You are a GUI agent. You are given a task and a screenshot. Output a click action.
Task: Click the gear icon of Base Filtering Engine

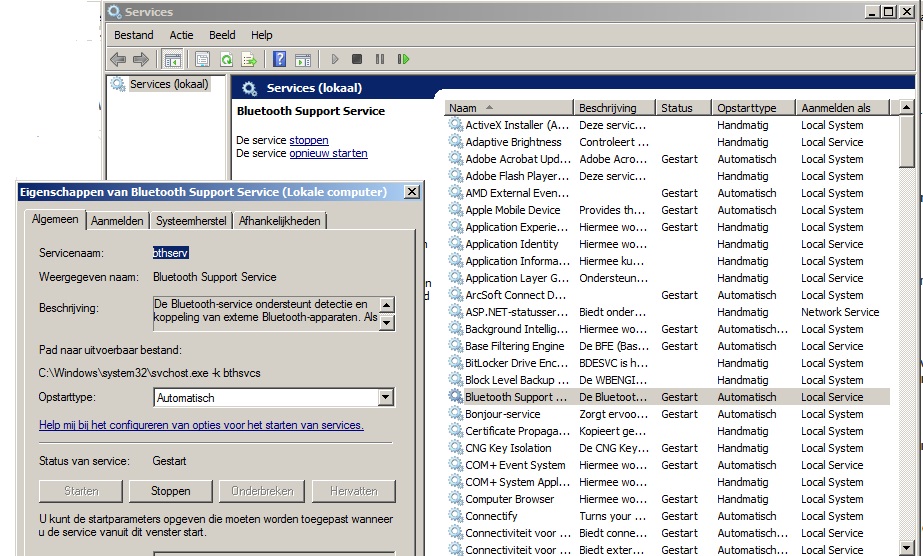pos(456,345)
